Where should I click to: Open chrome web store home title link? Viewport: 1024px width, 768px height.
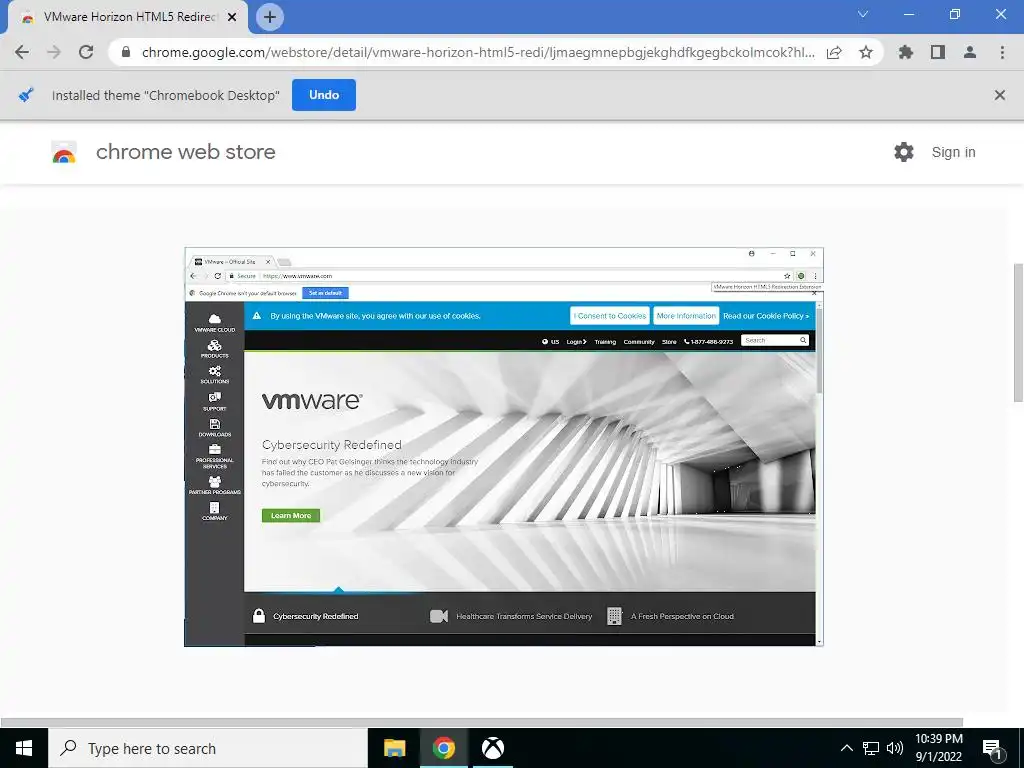tap(185, 152)
